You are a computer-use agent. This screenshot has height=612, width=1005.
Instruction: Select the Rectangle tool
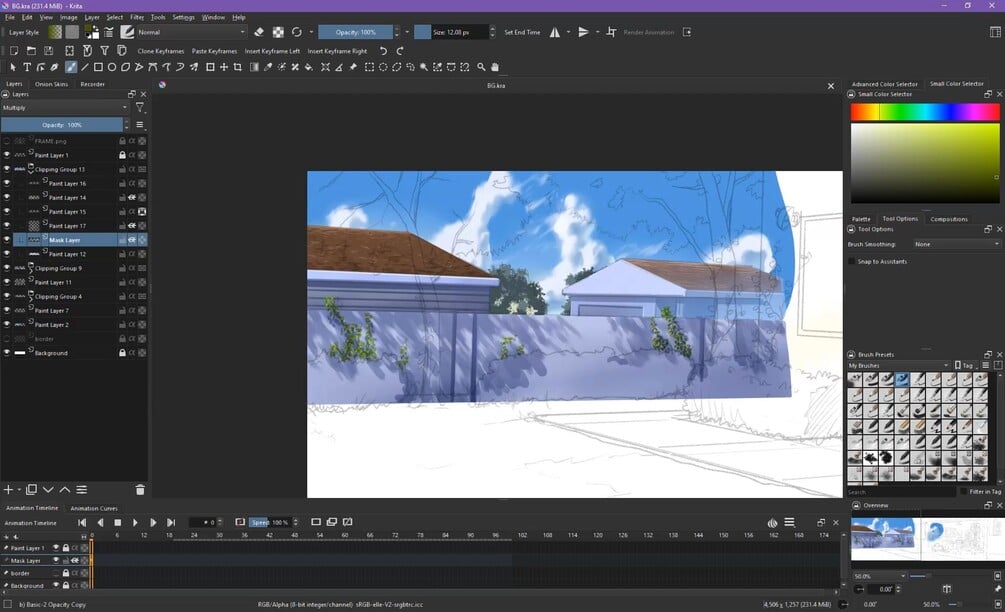(98, 67)
